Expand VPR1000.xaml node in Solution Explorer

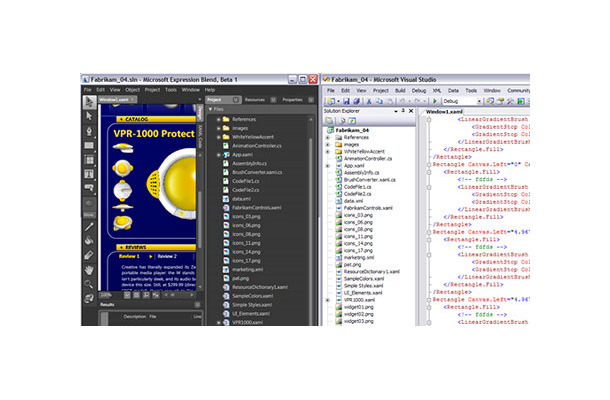point(328,300)
